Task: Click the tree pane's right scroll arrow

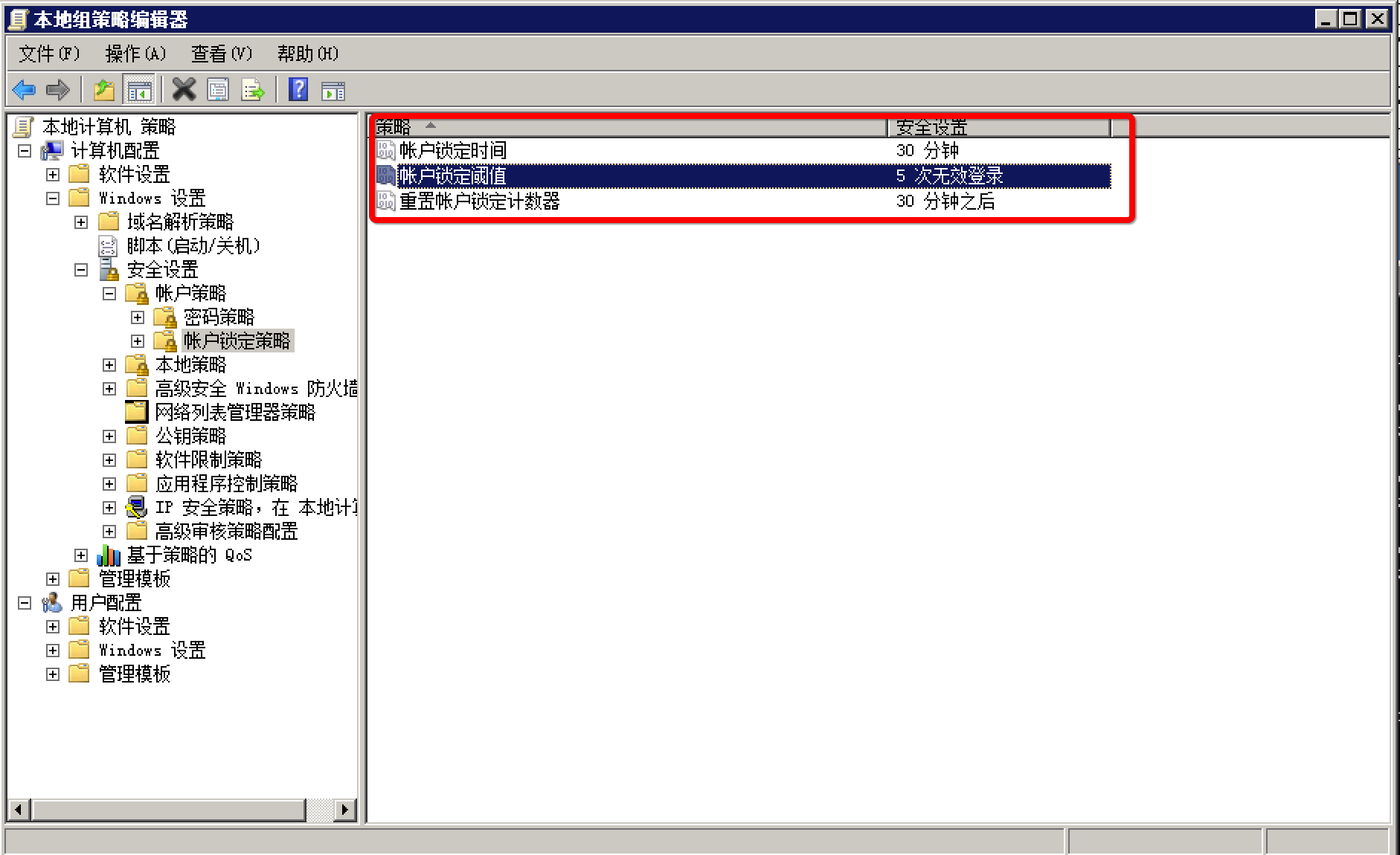Action: [344, 810]
